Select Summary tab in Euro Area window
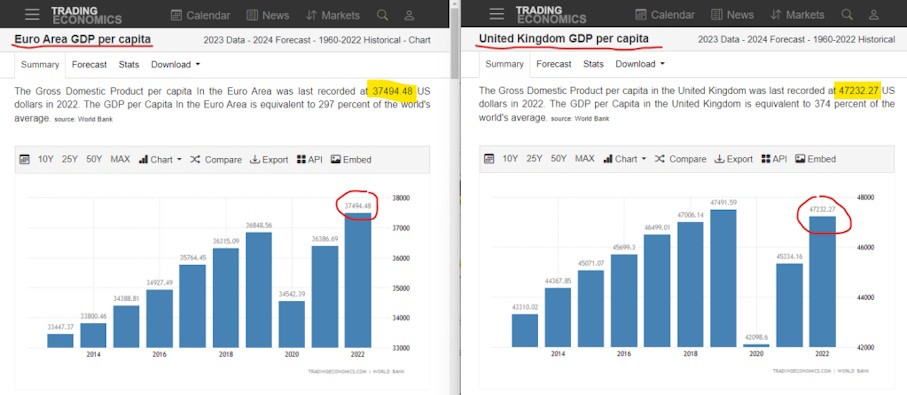The image size is (907, 395). pos(40,65)
